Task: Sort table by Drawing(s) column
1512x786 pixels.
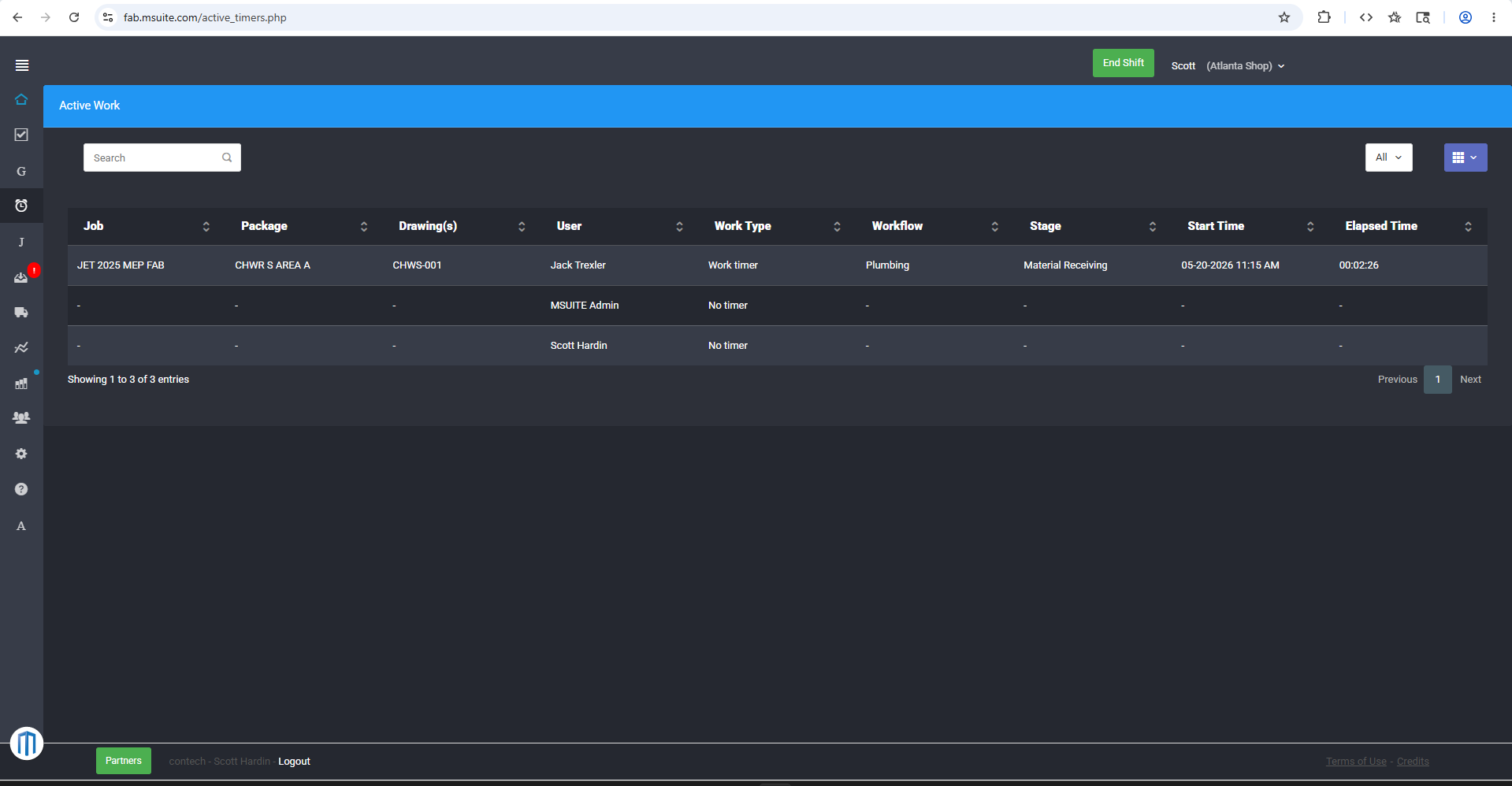Action: 462,226
